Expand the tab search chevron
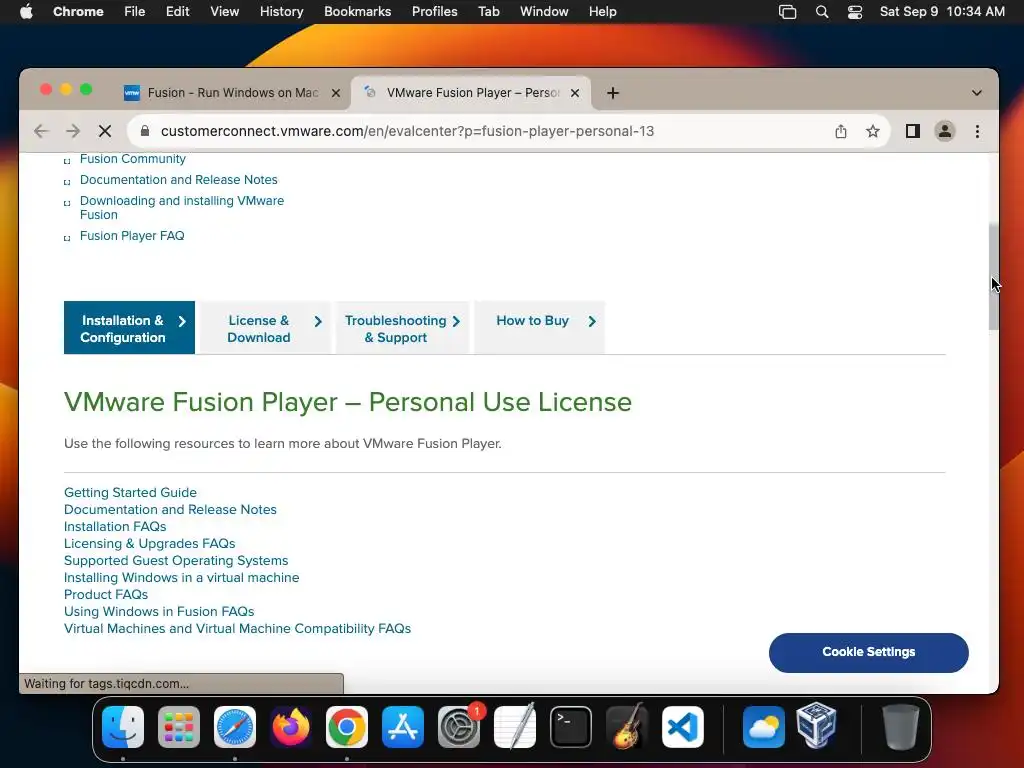 tap(976, 93)
